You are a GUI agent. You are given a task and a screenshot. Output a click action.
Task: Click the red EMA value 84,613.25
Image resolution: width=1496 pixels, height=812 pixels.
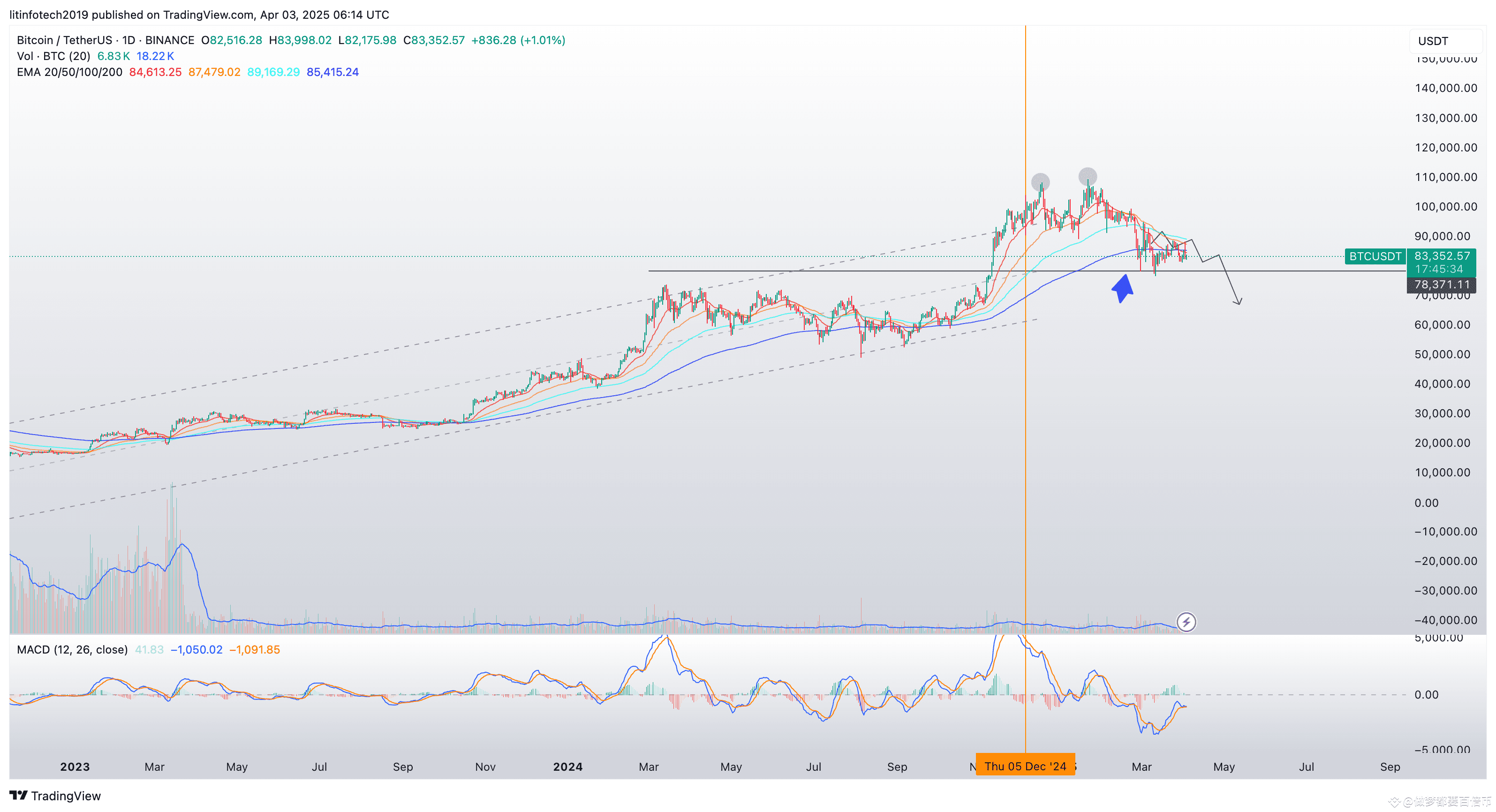coord(155,72)
